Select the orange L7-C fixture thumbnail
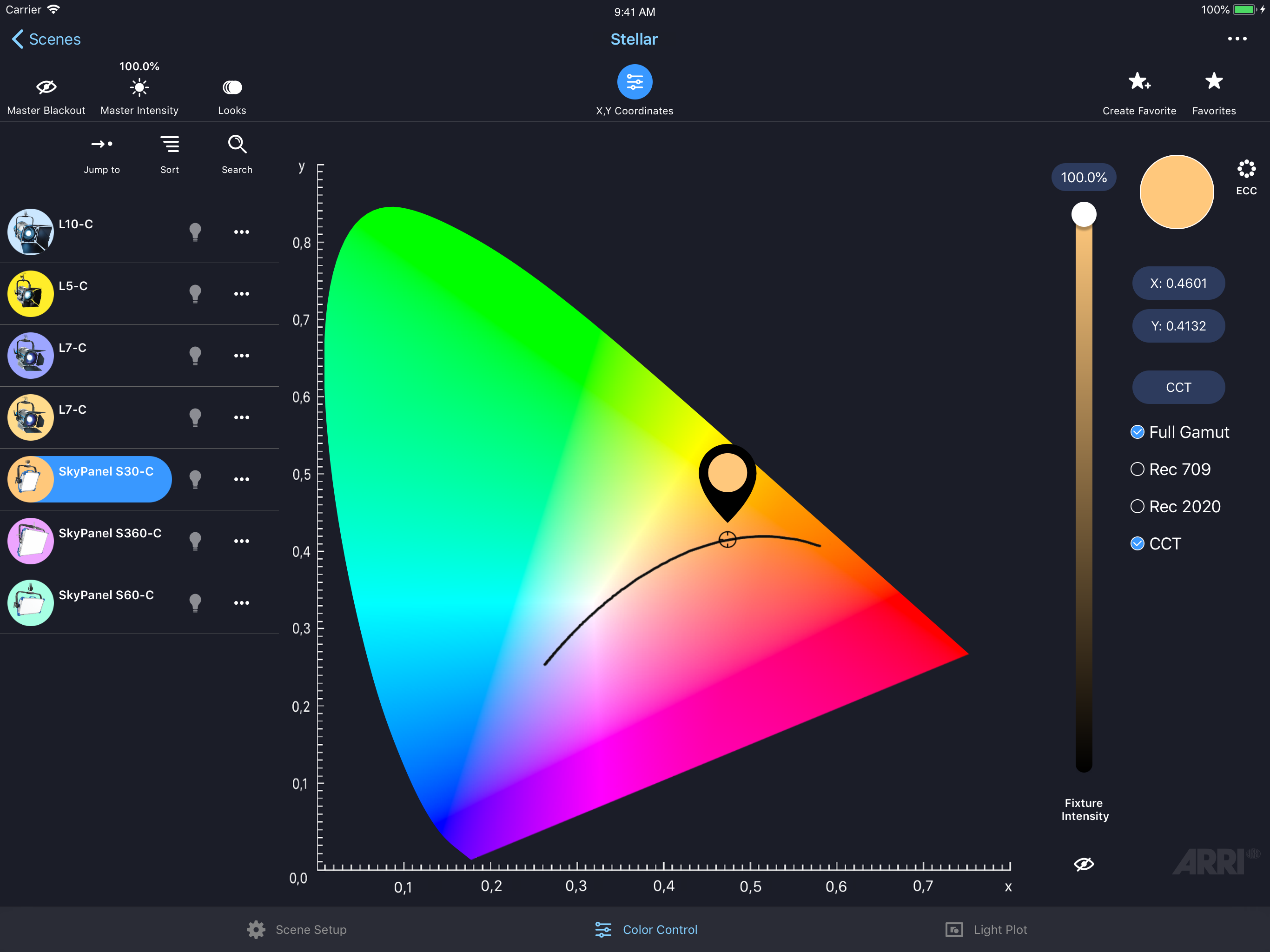Image resolution: width=1270 pixels, height=952 pixels. (30, 417)
